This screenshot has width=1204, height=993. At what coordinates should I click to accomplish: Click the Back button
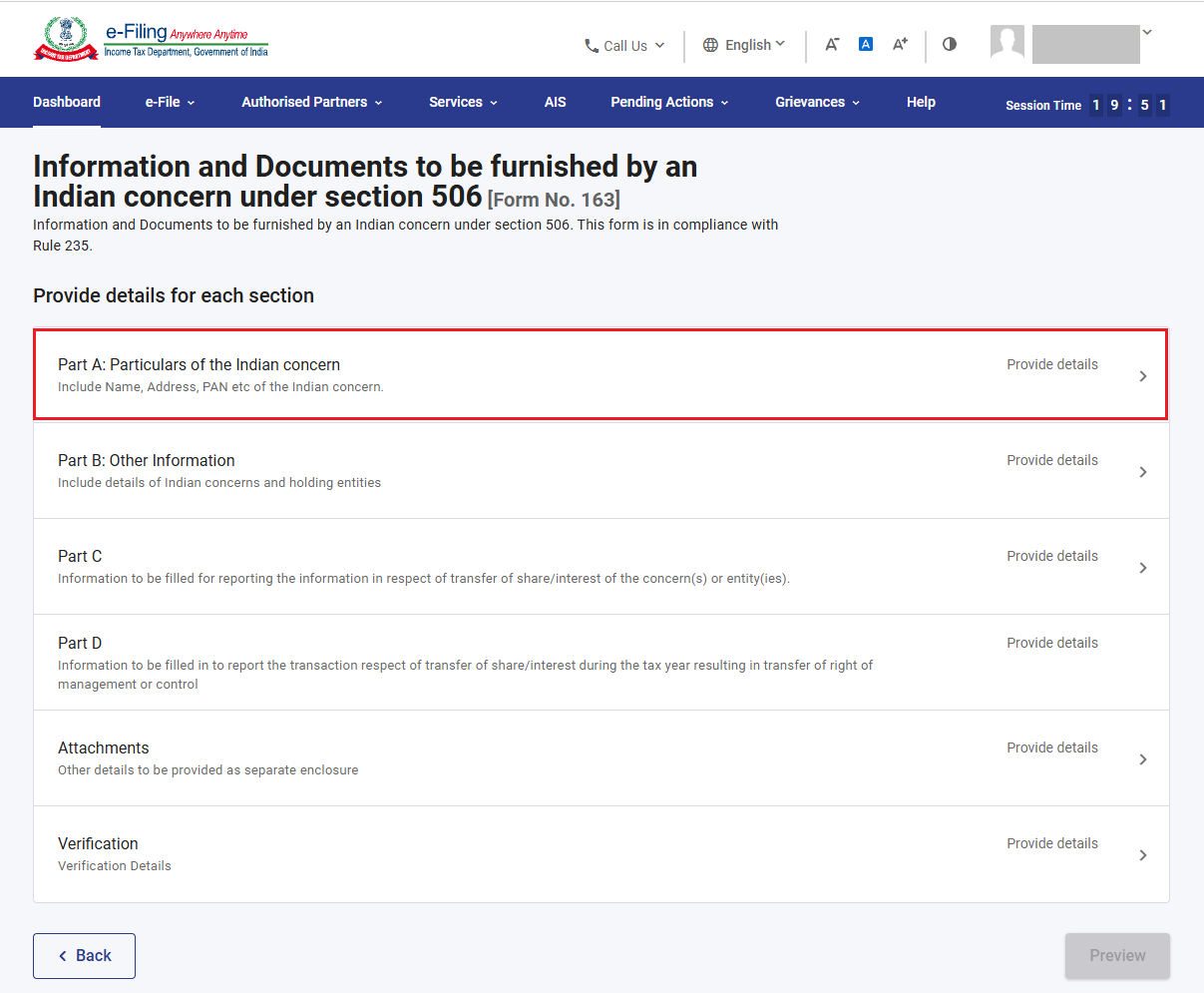tap(84, 956)
